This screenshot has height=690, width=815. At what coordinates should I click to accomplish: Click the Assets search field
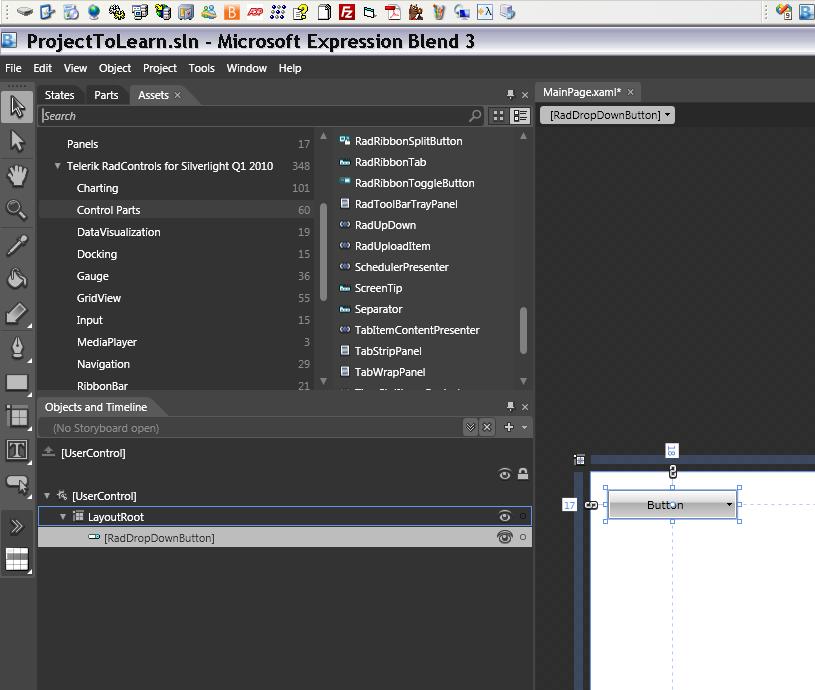[250, 116]
